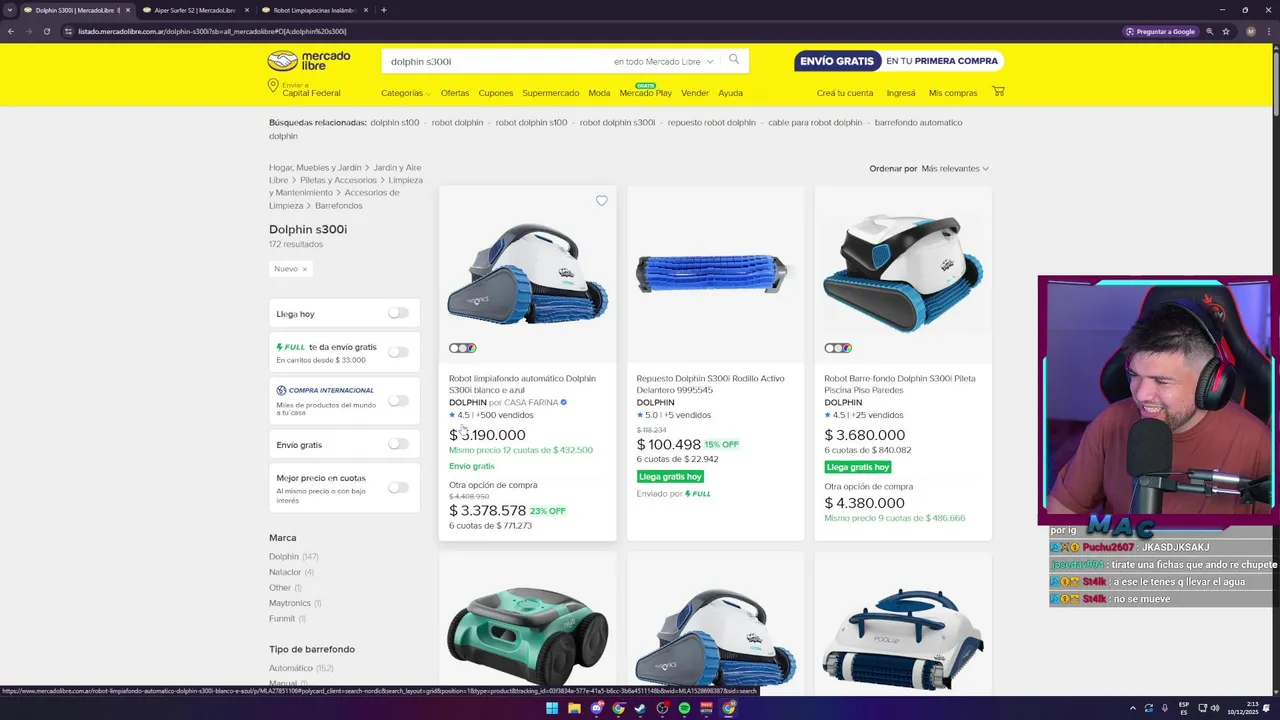Screen dimensions: 1280x720
Task: Open the Chrome profile avatar
Action: (x=1250, y=31)
